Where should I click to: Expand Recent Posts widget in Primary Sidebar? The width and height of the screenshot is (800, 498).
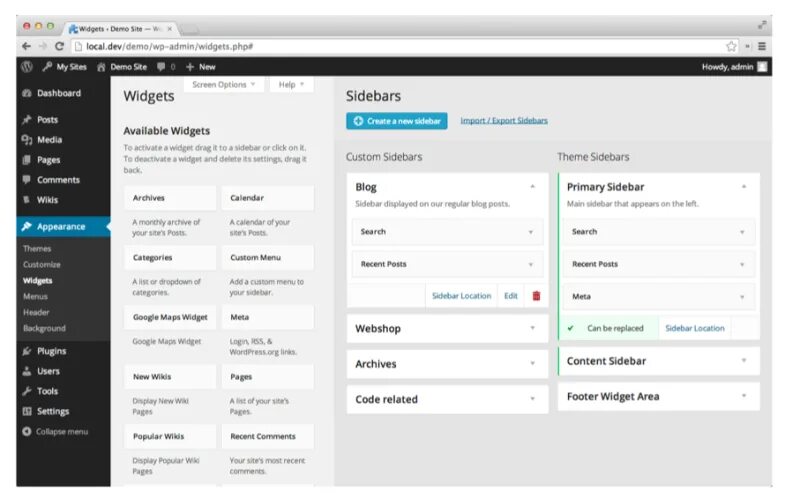point(742,264)
